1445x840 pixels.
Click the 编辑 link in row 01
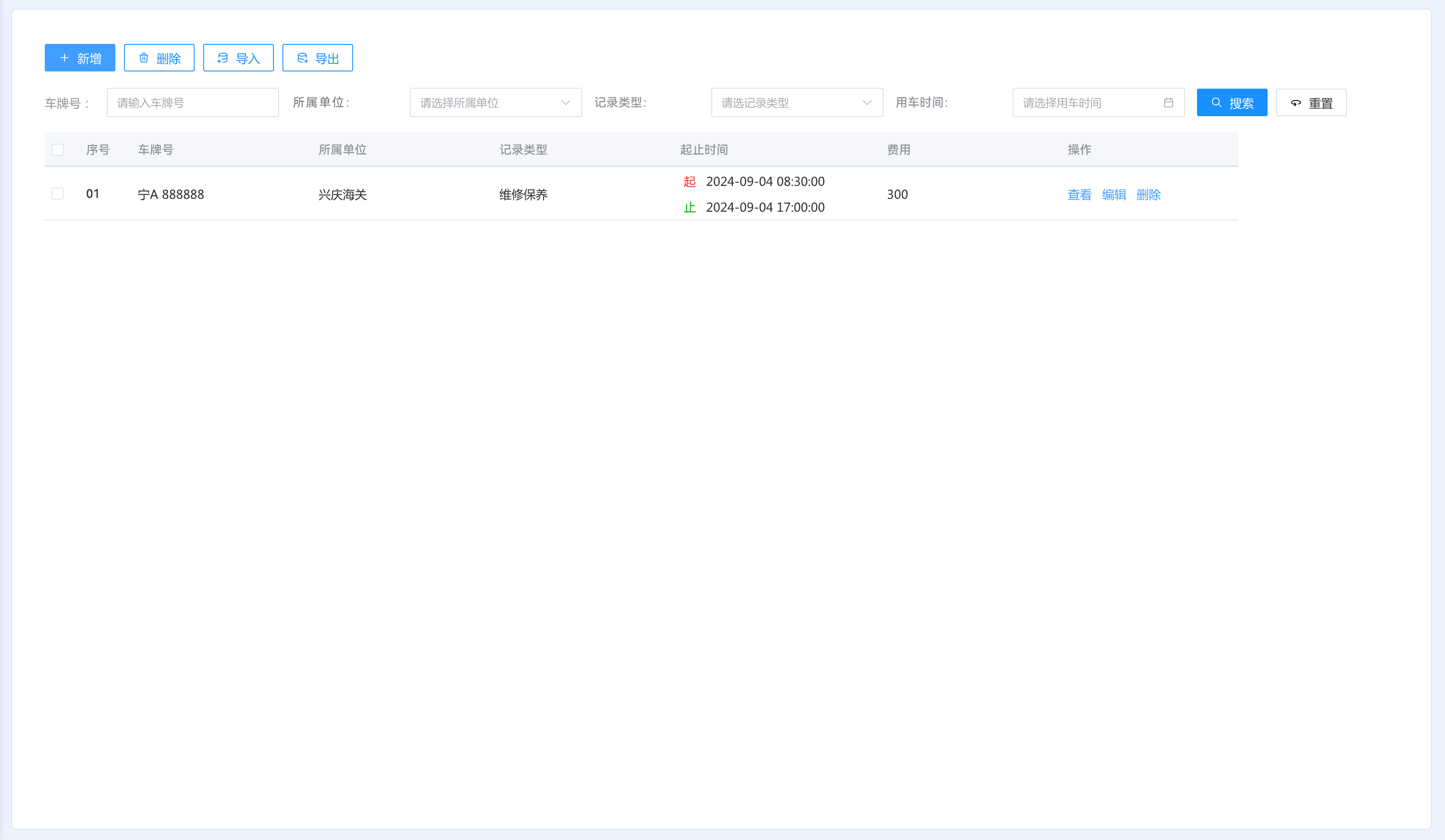click(1113, 195)
